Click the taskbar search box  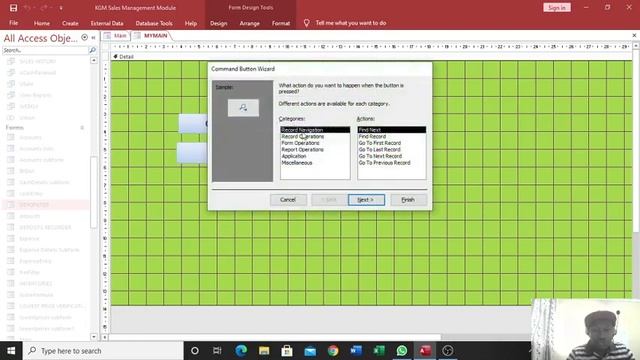(x=103, y=351)
